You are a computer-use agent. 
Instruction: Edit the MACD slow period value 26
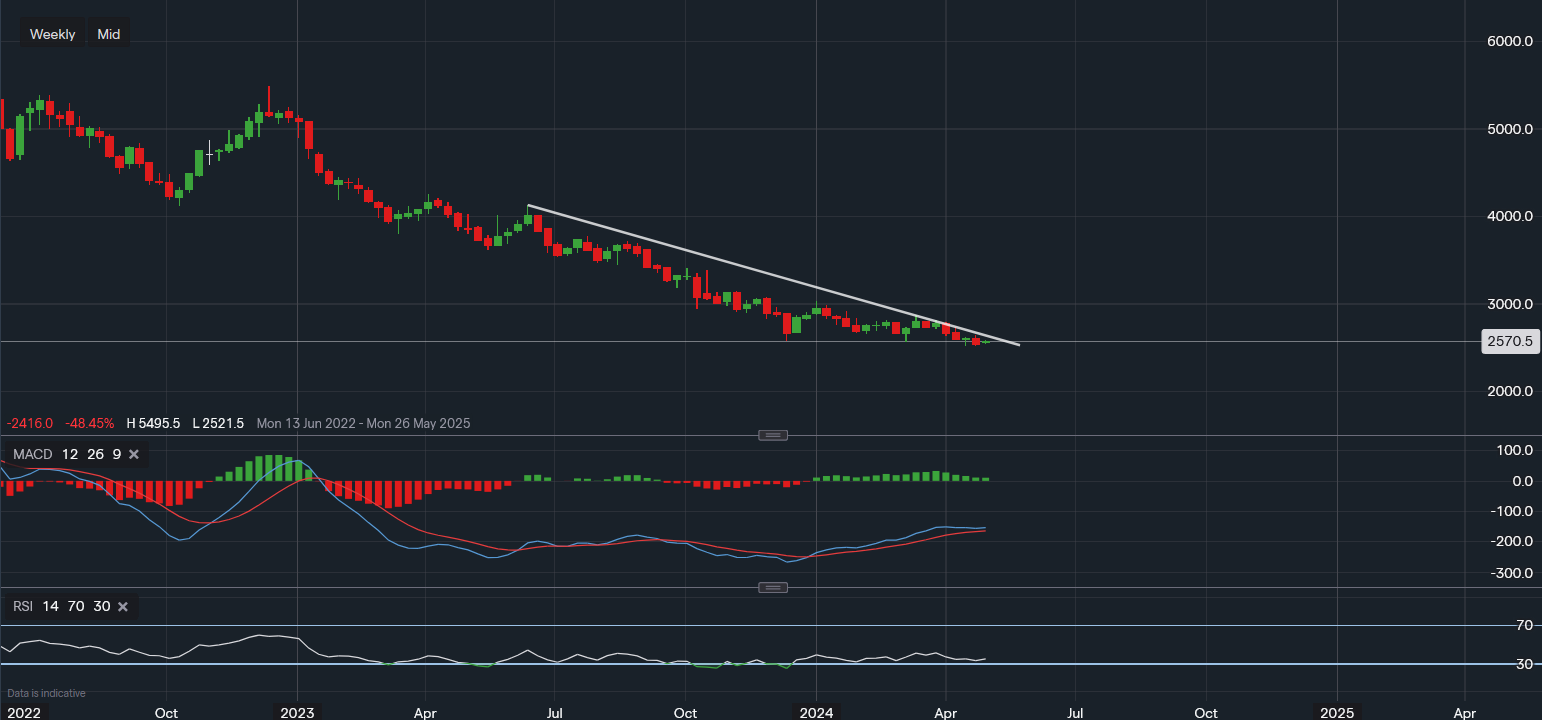click(x=94, y=455)
